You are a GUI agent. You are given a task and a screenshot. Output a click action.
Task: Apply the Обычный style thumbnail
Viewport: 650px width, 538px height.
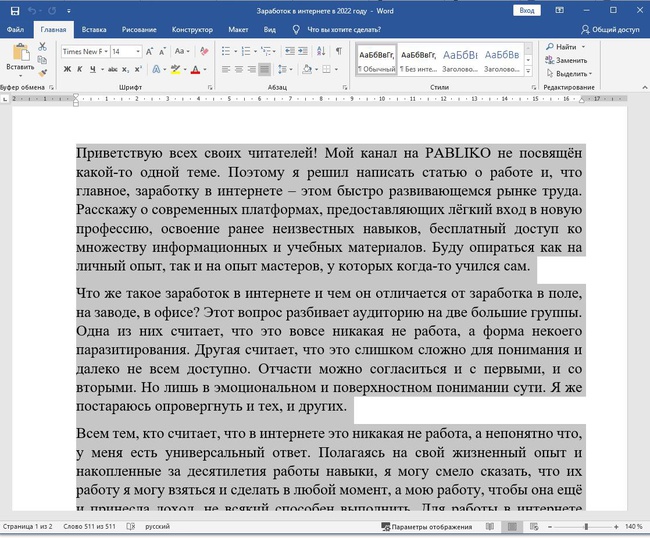coord(376,59)
